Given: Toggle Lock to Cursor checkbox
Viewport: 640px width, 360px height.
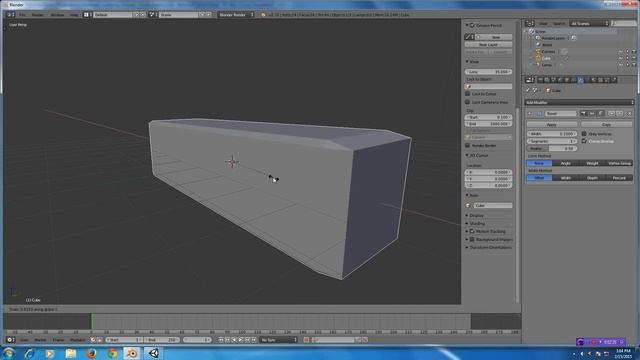Looking at the screenshot, I should (x=468, y=94).
